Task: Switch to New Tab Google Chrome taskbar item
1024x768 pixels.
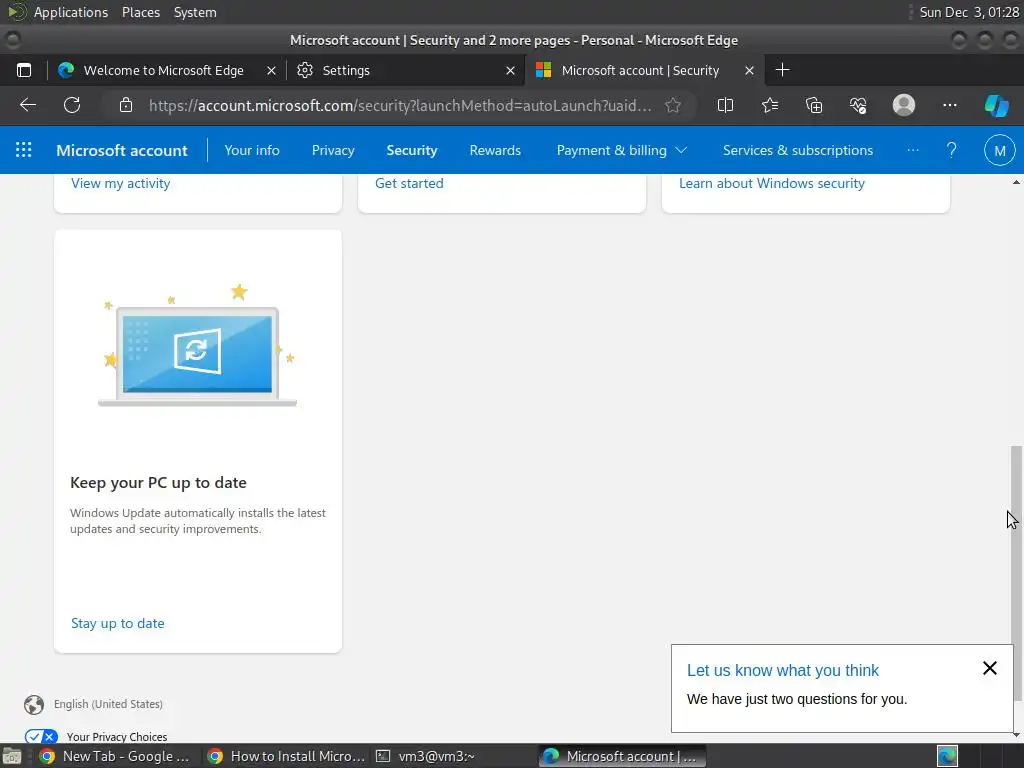Action: coord(114,756)
